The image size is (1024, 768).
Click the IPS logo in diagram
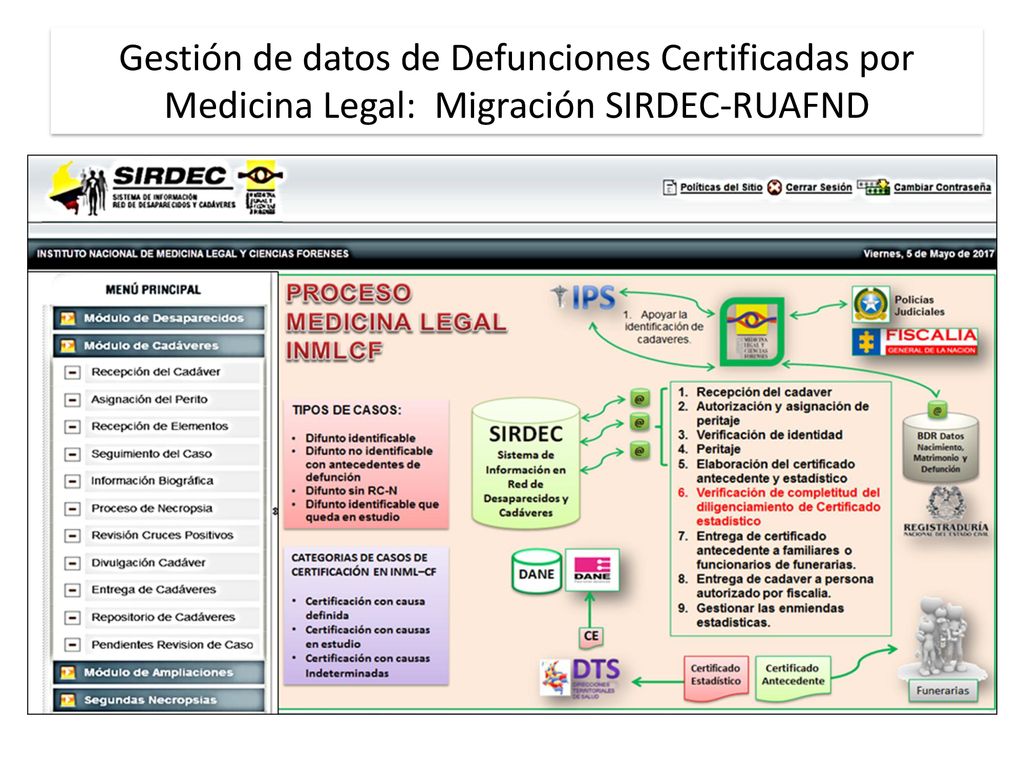[x=583, y=298]
